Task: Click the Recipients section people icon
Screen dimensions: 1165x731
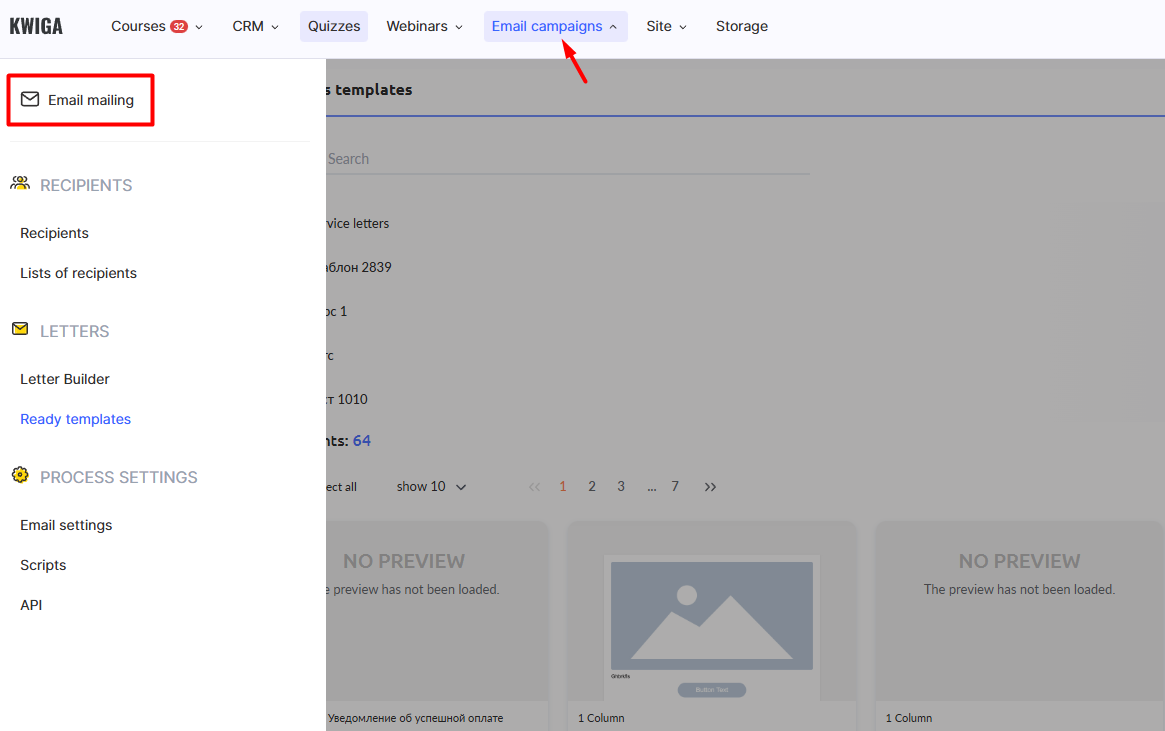Action: (x=20, y=184)
